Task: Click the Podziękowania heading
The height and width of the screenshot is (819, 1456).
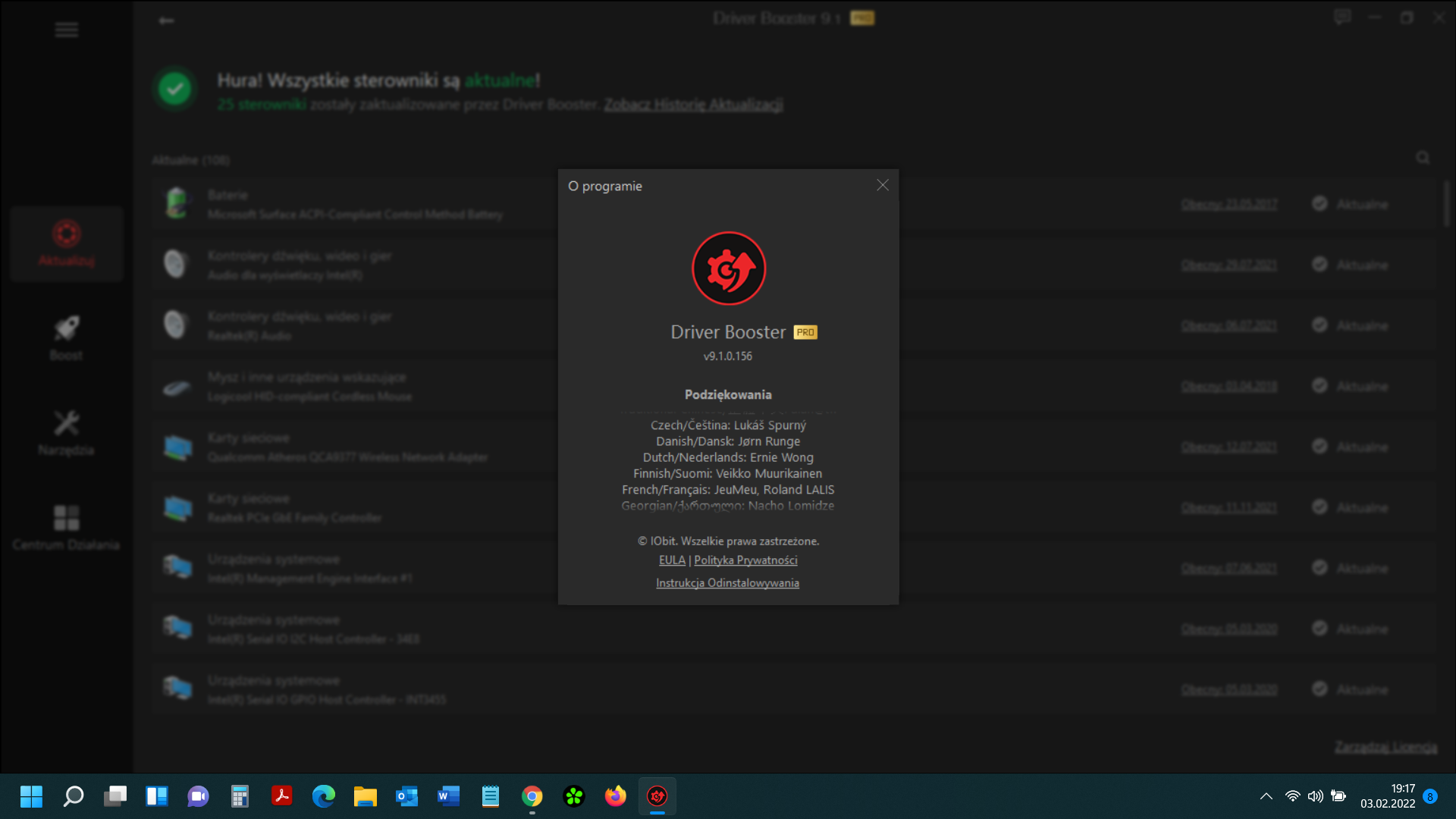Action: point(728,394)
